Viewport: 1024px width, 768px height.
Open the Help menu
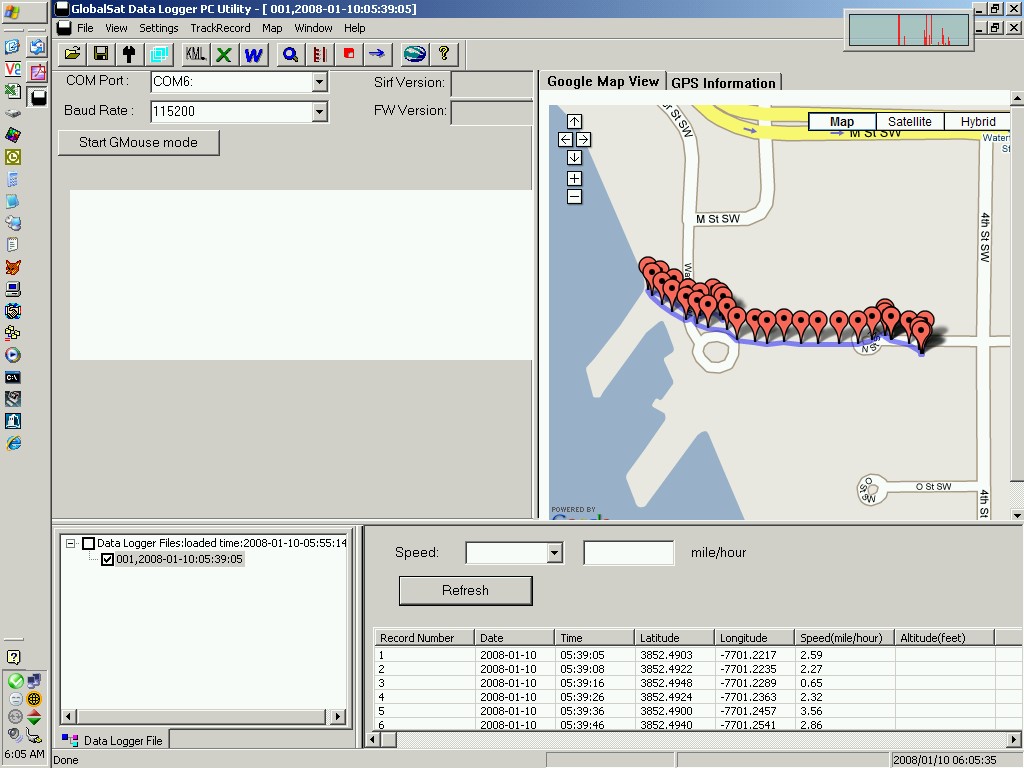tap(355, 28)
